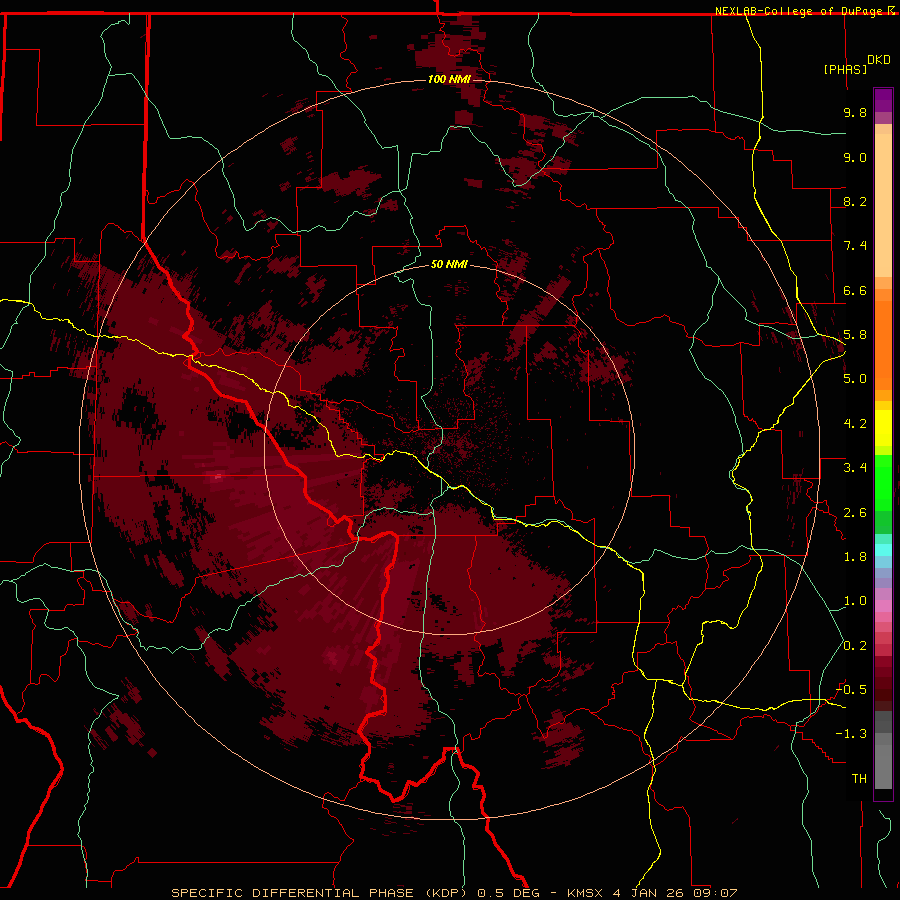
Task: Click the 09:07 timestamp text
Action: tap(715, 893)
